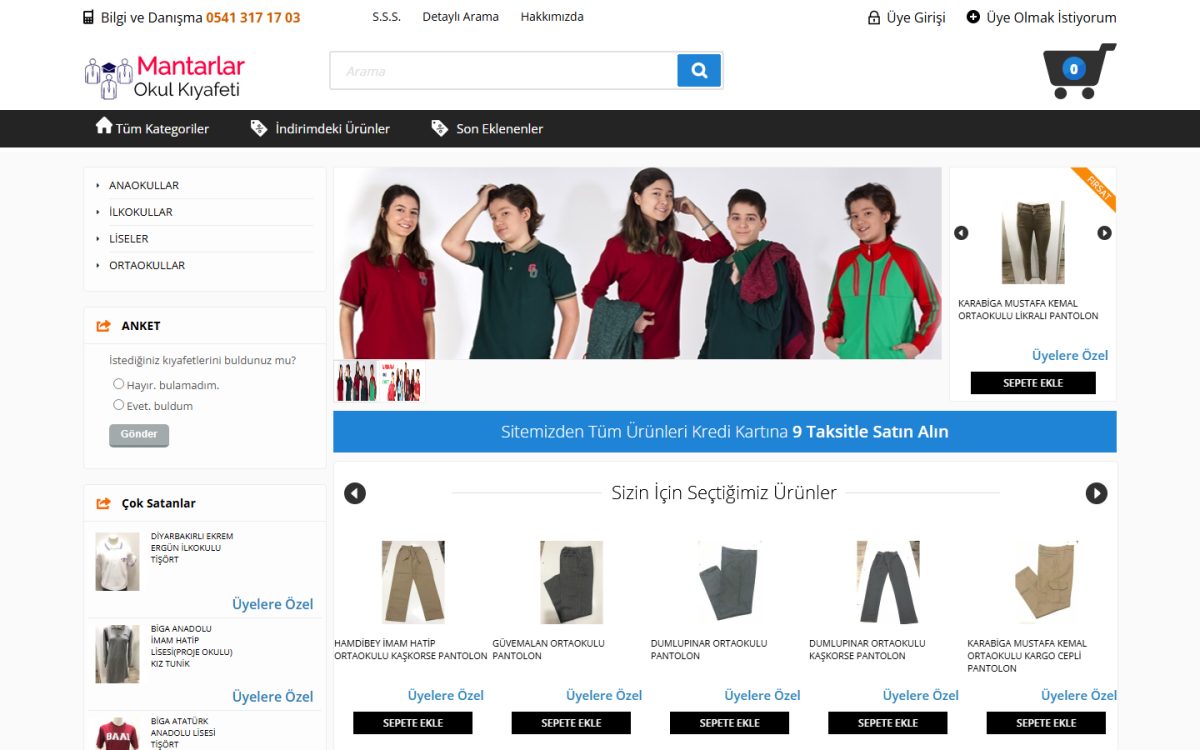The width and height of the screenshot is (1200, 750).
Task: Open the S.S.S. menu link
Action: [387, 17]
